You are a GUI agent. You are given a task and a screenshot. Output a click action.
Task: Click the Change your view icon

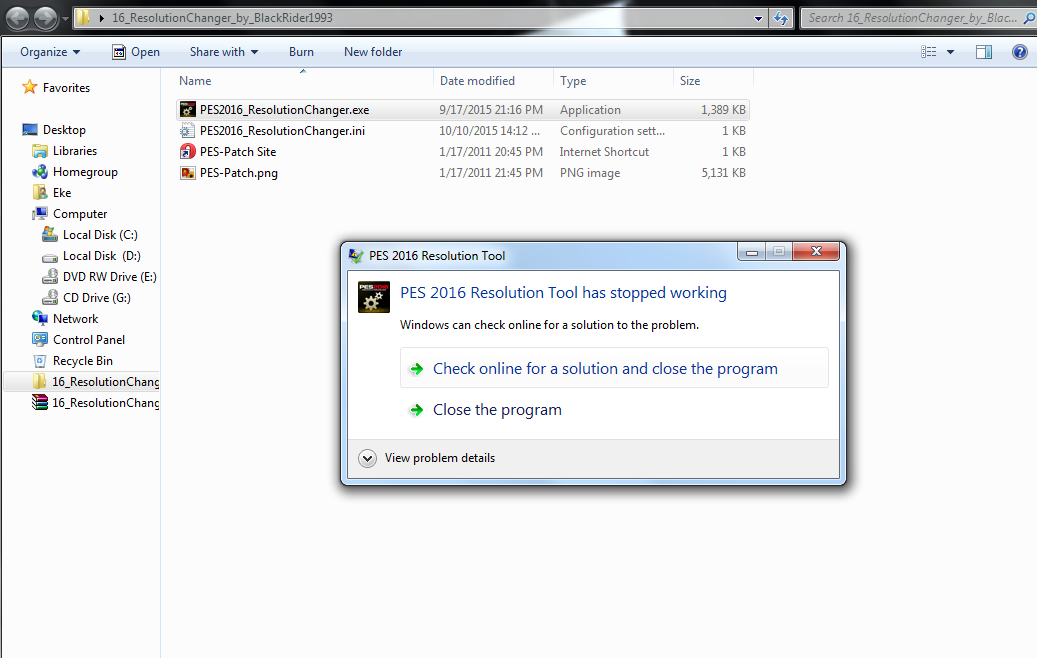click(x=929, y=52)
